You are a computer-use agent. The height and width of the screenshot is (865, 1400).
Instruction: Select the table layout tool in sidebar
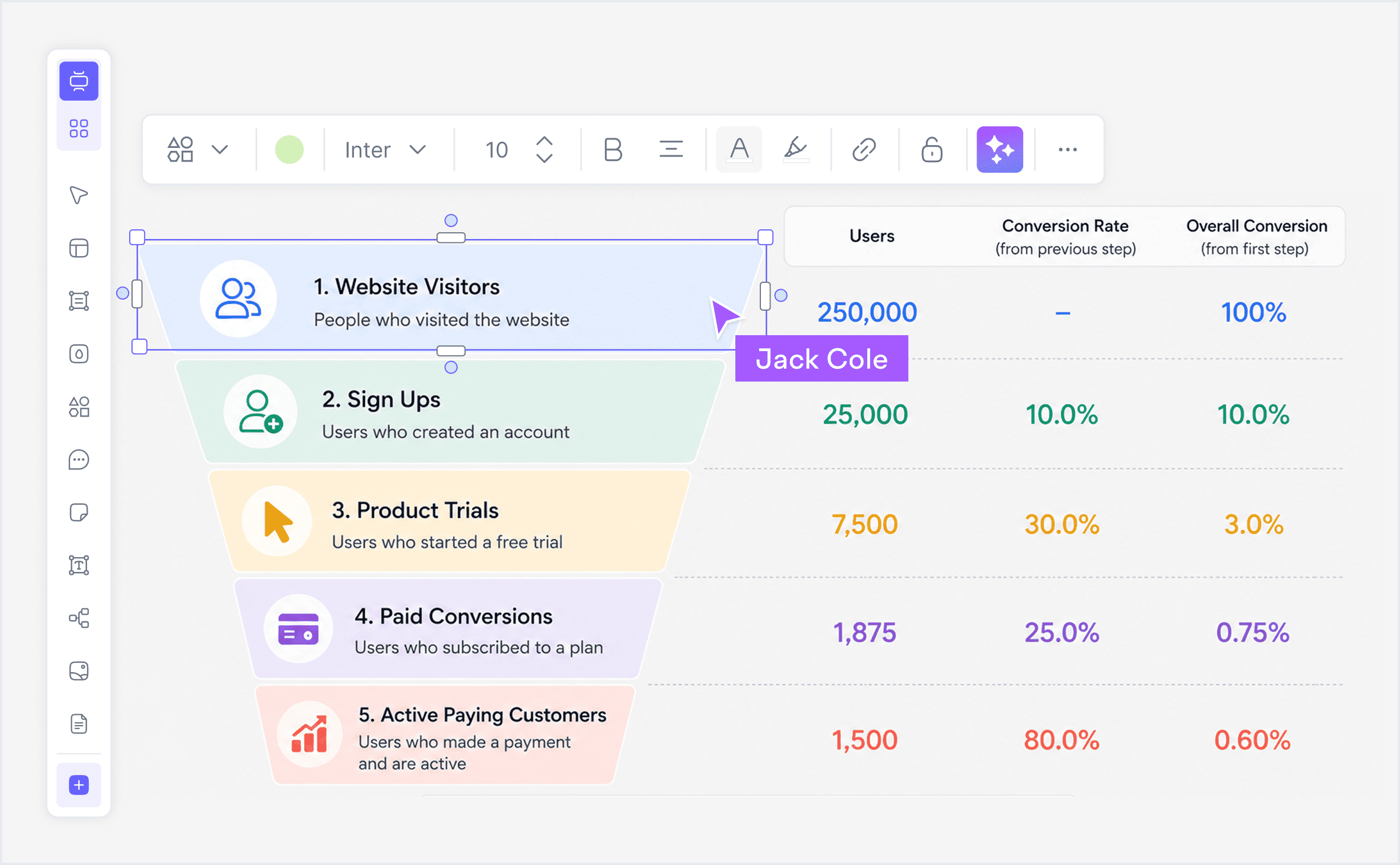tap(79, 248)
